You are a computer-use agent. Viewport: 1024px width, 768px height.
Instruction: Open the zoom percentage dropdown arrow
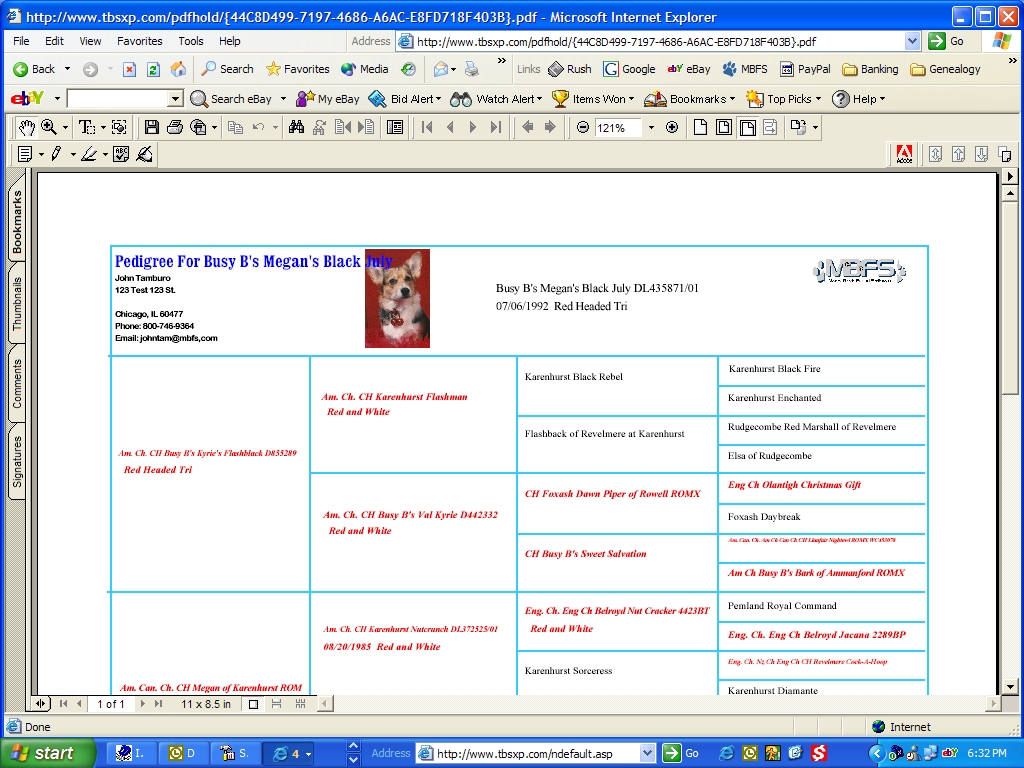(x=651, y=128)
